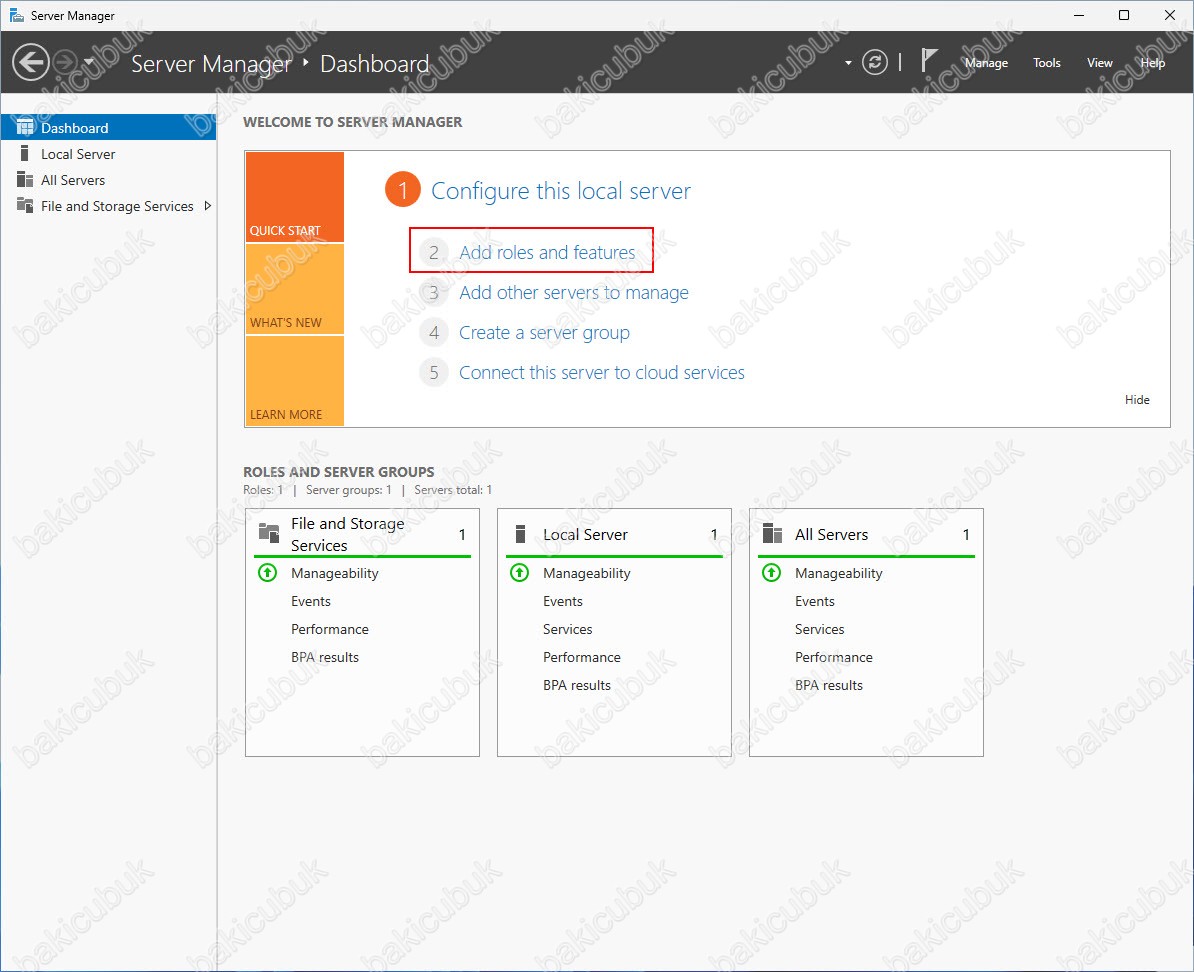Click Add roles and features link
Viewport: 1194px width, 972px height.
pos(547,252)
